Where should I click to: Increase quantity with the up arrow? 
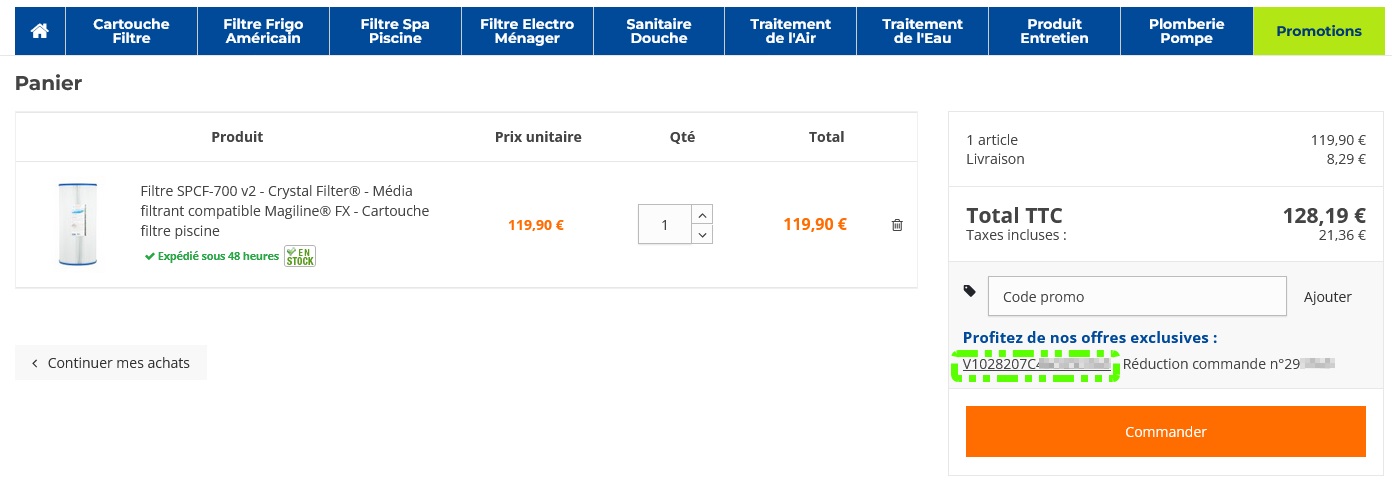pos(702,214)
